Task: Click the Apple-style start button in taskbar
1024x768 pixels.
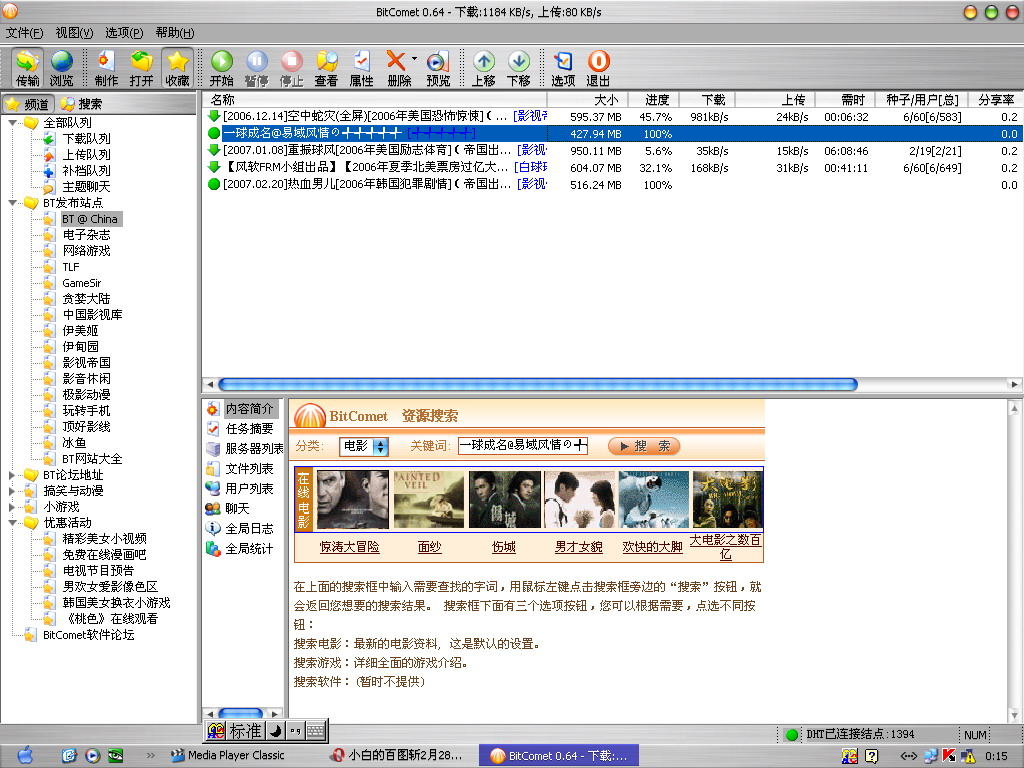Action: click(x=25, y=755)
